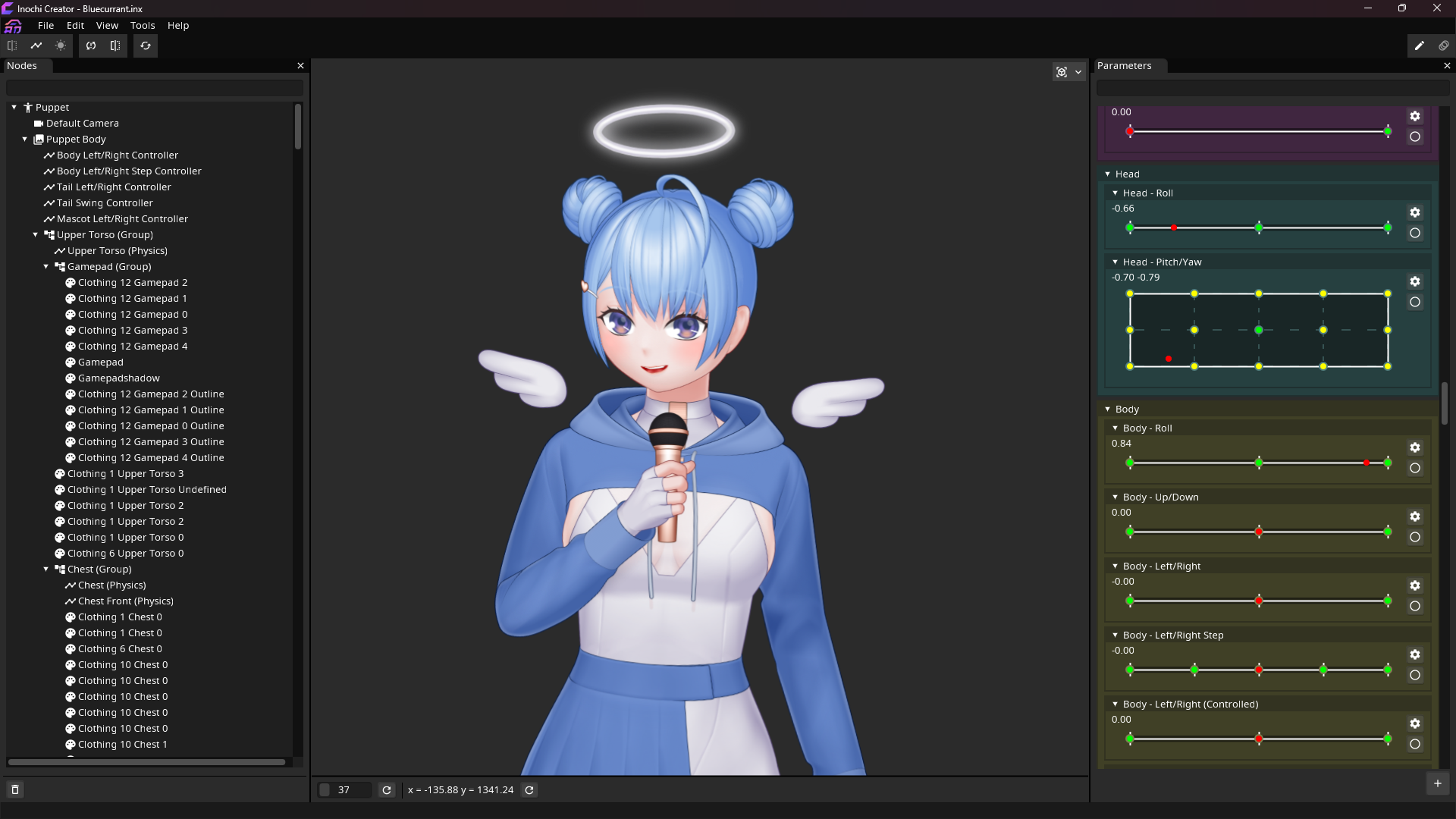Click the viewport camera focus icon
This screenshot has width=1456, height=819.
click(x=1062, y=72)
